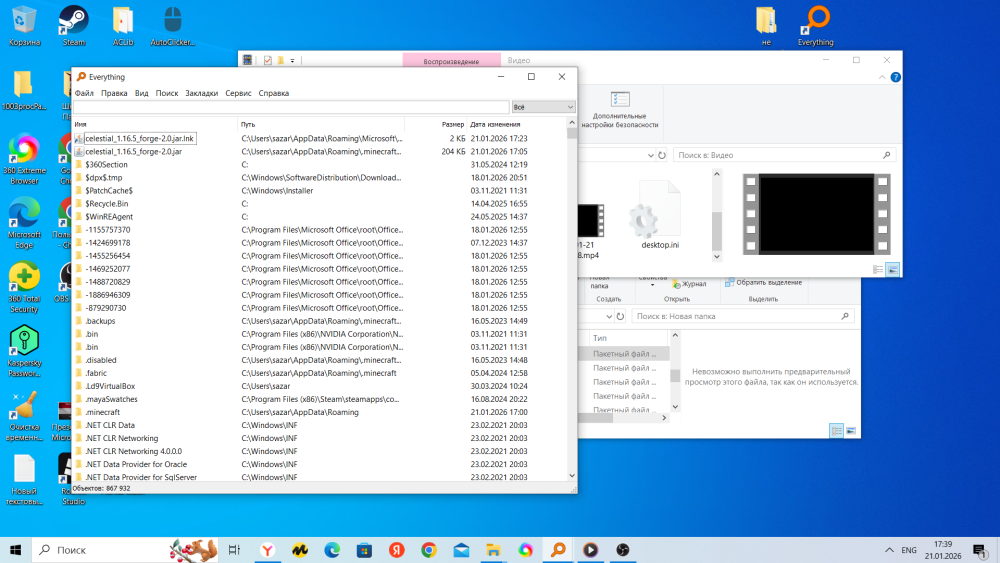Select the $Recycle.Bin row in results
This screenshot has height=563, width=1000.
point(319,203)
